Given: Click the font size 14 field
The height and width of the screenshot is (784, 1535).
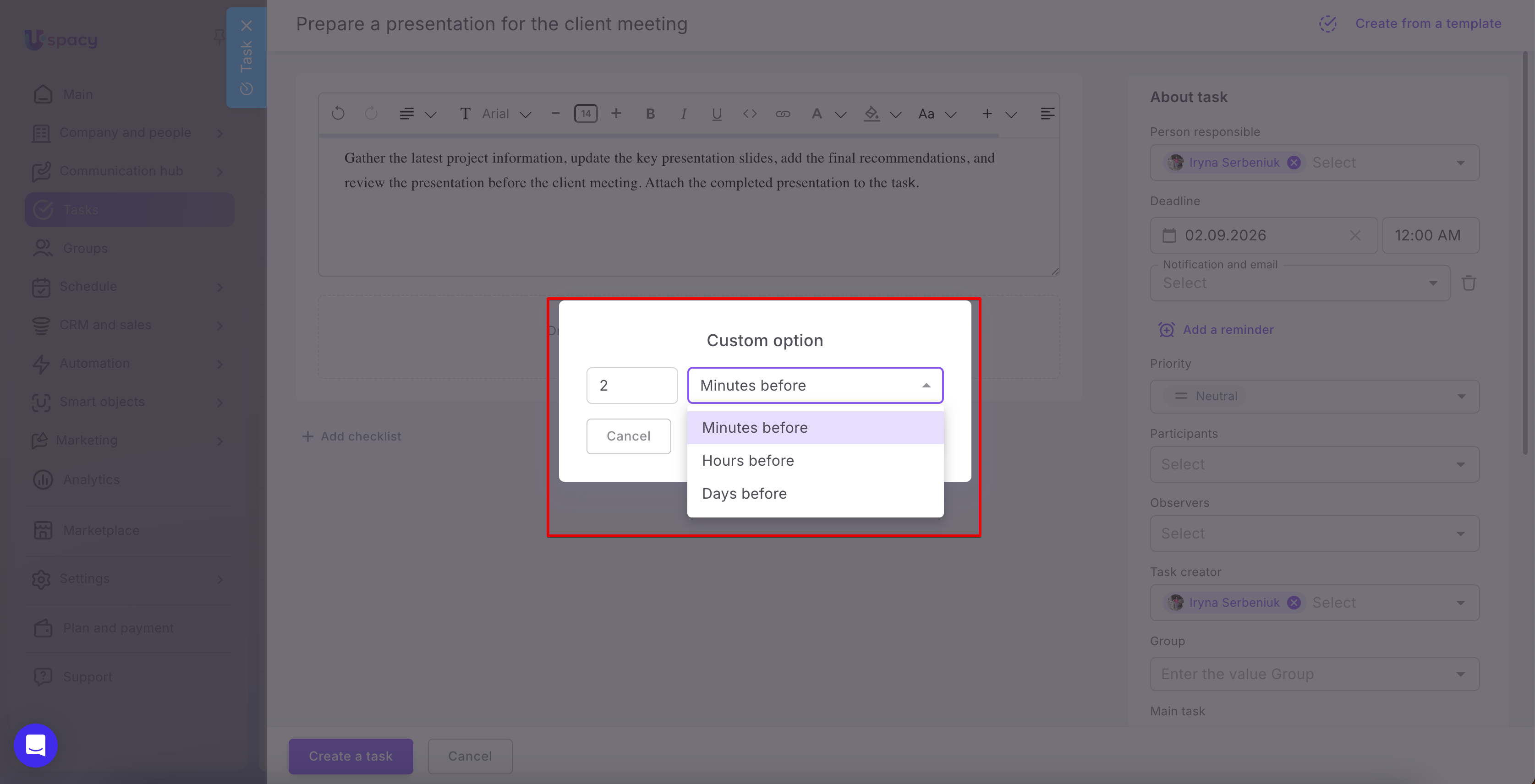Looking at the screenshot, I should [x=586, y=113].
